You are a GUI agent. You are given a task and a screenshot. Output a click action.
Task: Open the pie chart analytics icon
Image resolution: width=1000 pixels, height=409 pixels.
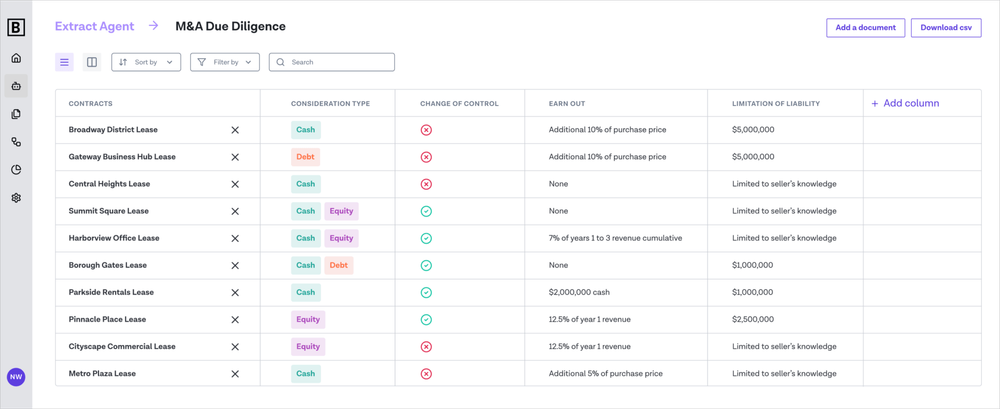[x=16, y=170]
